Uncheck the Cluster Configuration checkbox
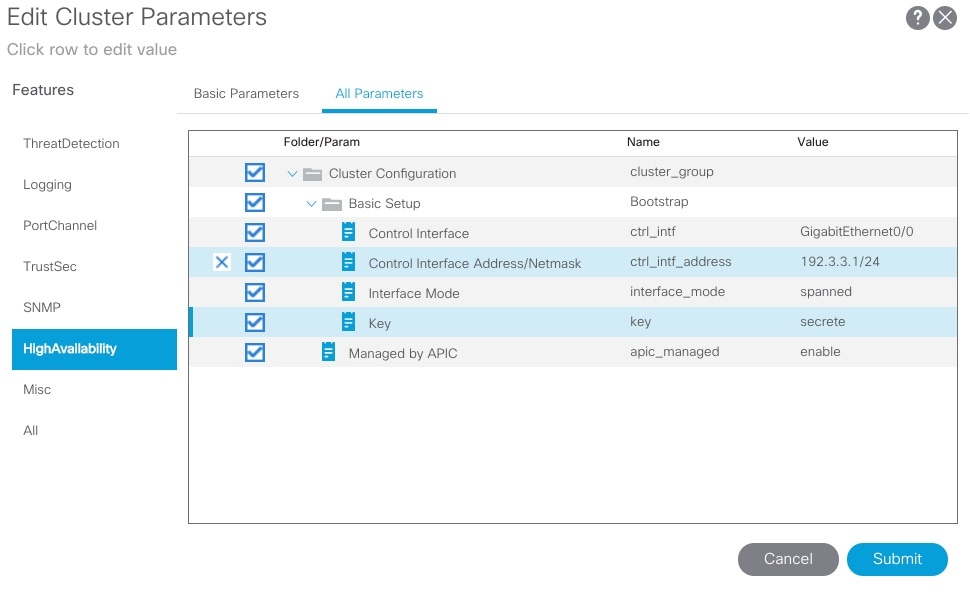Viewport: 970px width, 600px height. click(x=255, y=173)
